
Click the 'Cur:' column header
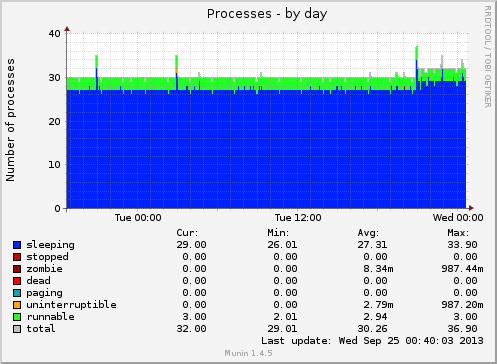pyautogui.click(x=187, y=233)
